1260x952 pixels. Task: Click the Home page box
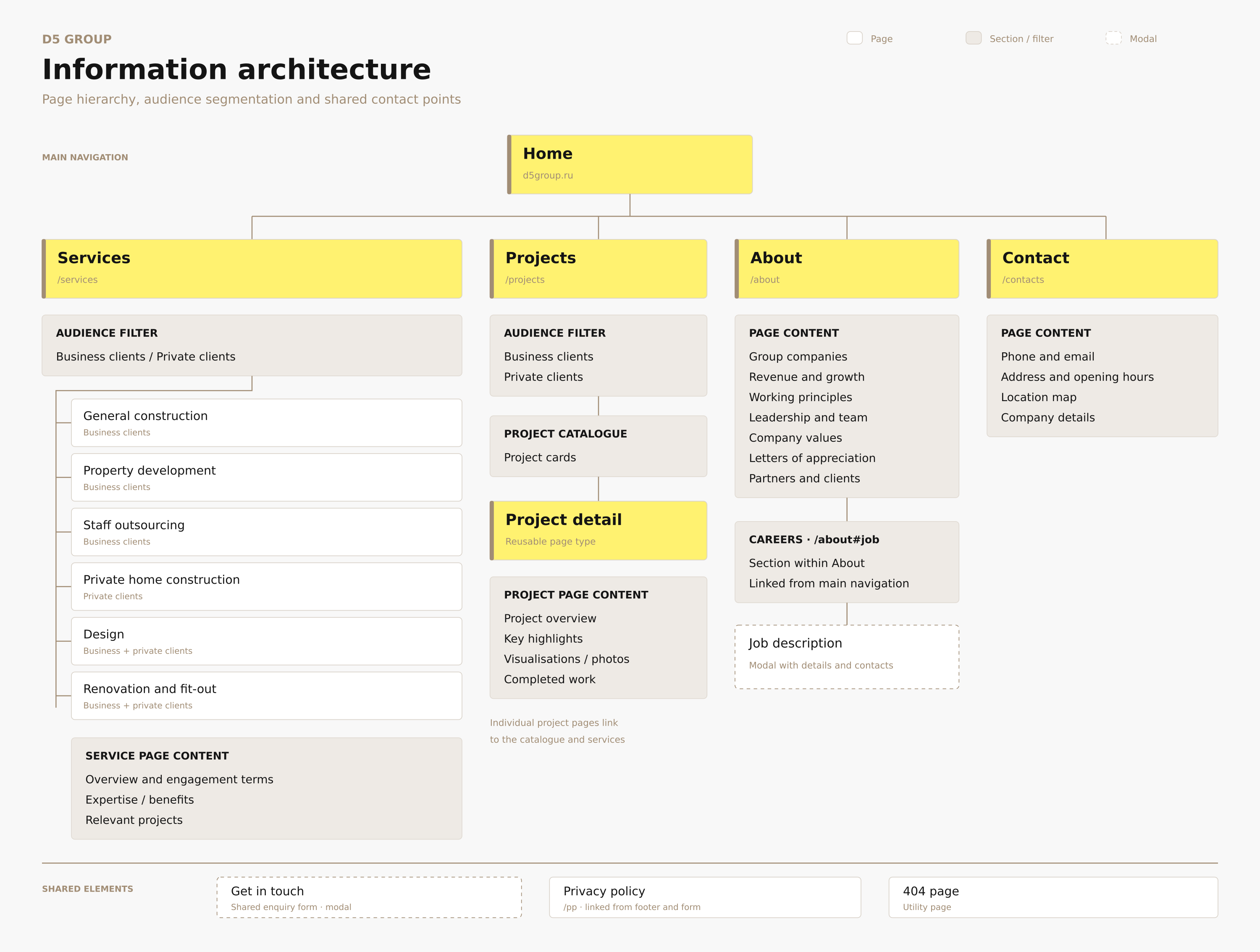[630, 165]
